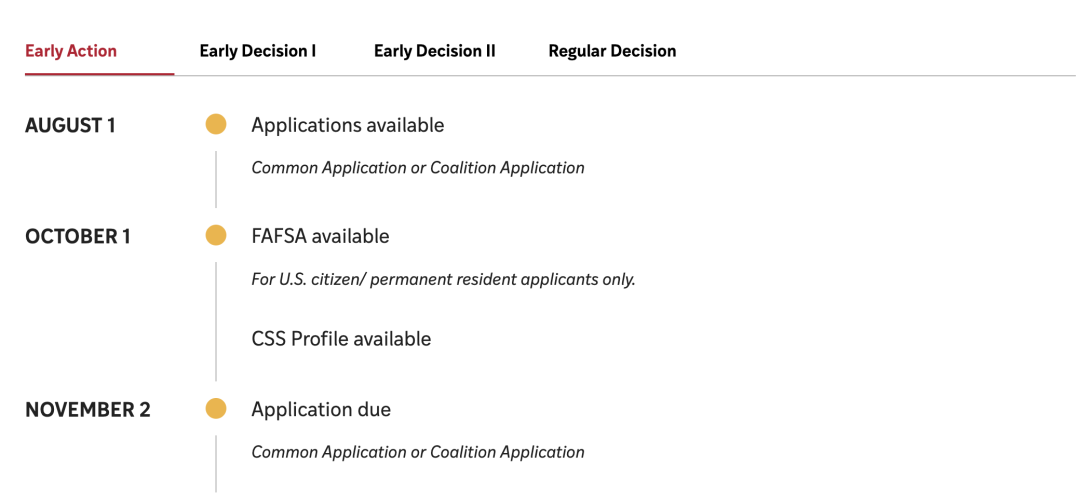This screenshot has height=494, width=1080.
Task: Click the timeline line below the October 1 dot
Action: (x=216, y=320)
